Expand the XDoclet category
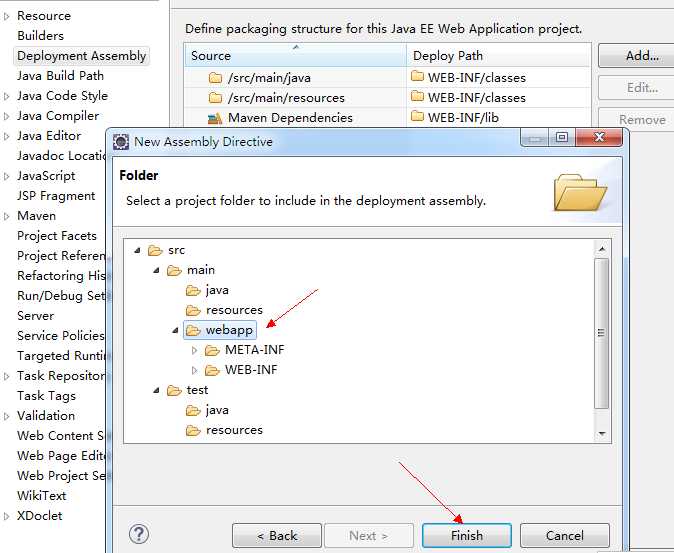674x553 pixels. pos(6,516)
